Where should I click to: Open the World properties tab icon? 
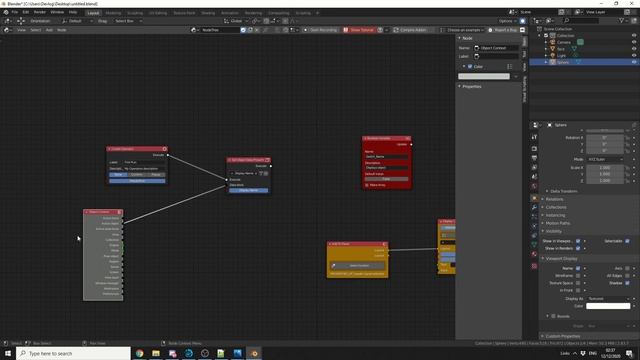(x=534, y=186)
